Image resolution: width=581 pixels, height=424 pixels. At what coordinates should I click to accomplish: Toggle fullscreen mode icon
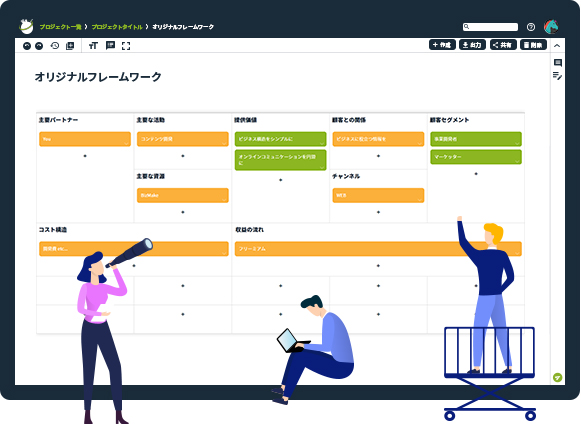coord(126,46)
